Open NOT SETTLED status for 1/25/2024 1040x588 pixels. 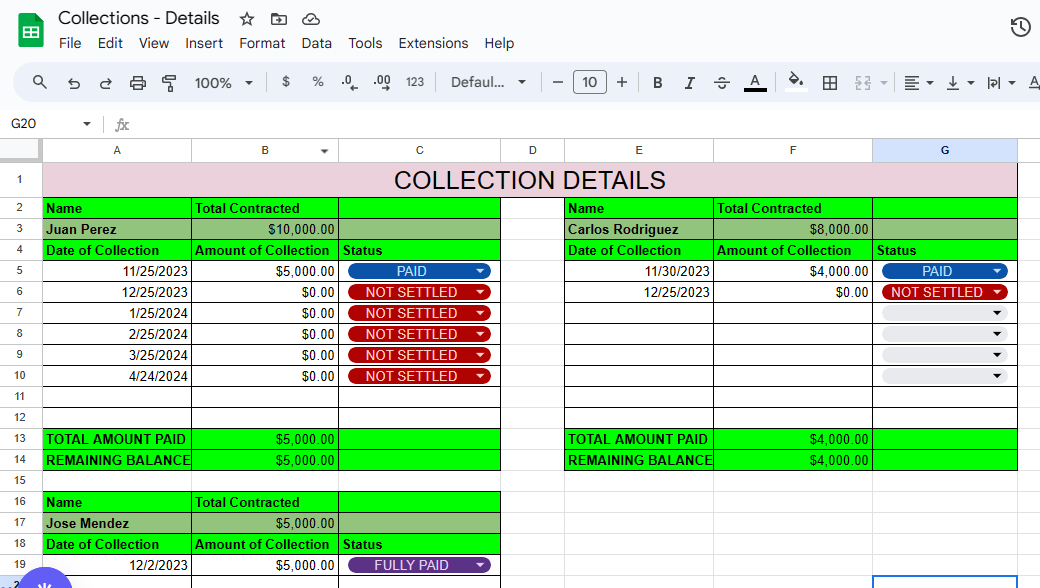419,313
